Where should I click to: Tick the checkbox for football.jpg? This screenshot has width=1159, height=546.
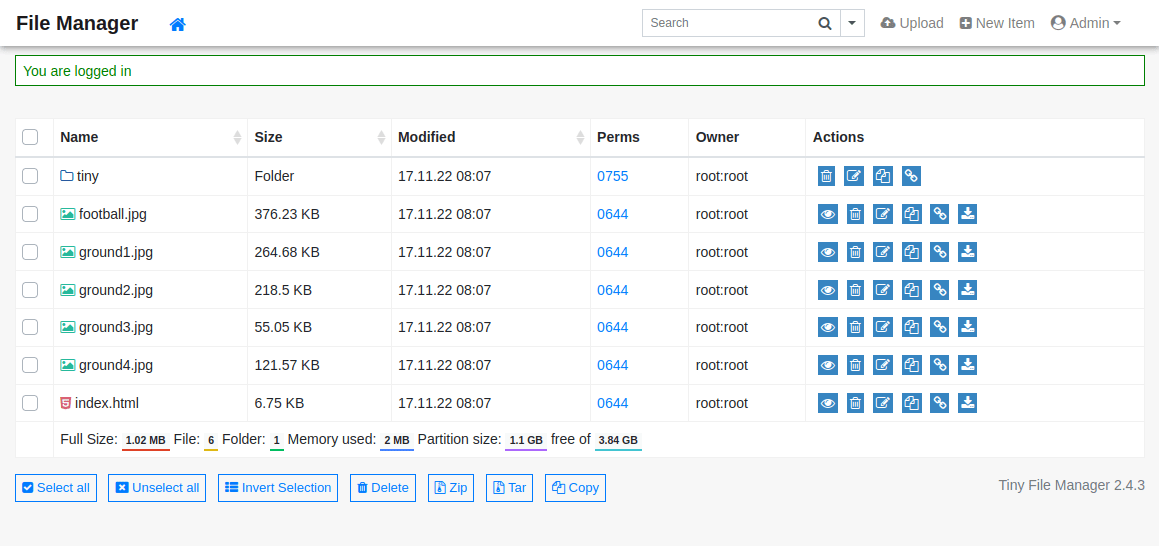coord(30,214)
